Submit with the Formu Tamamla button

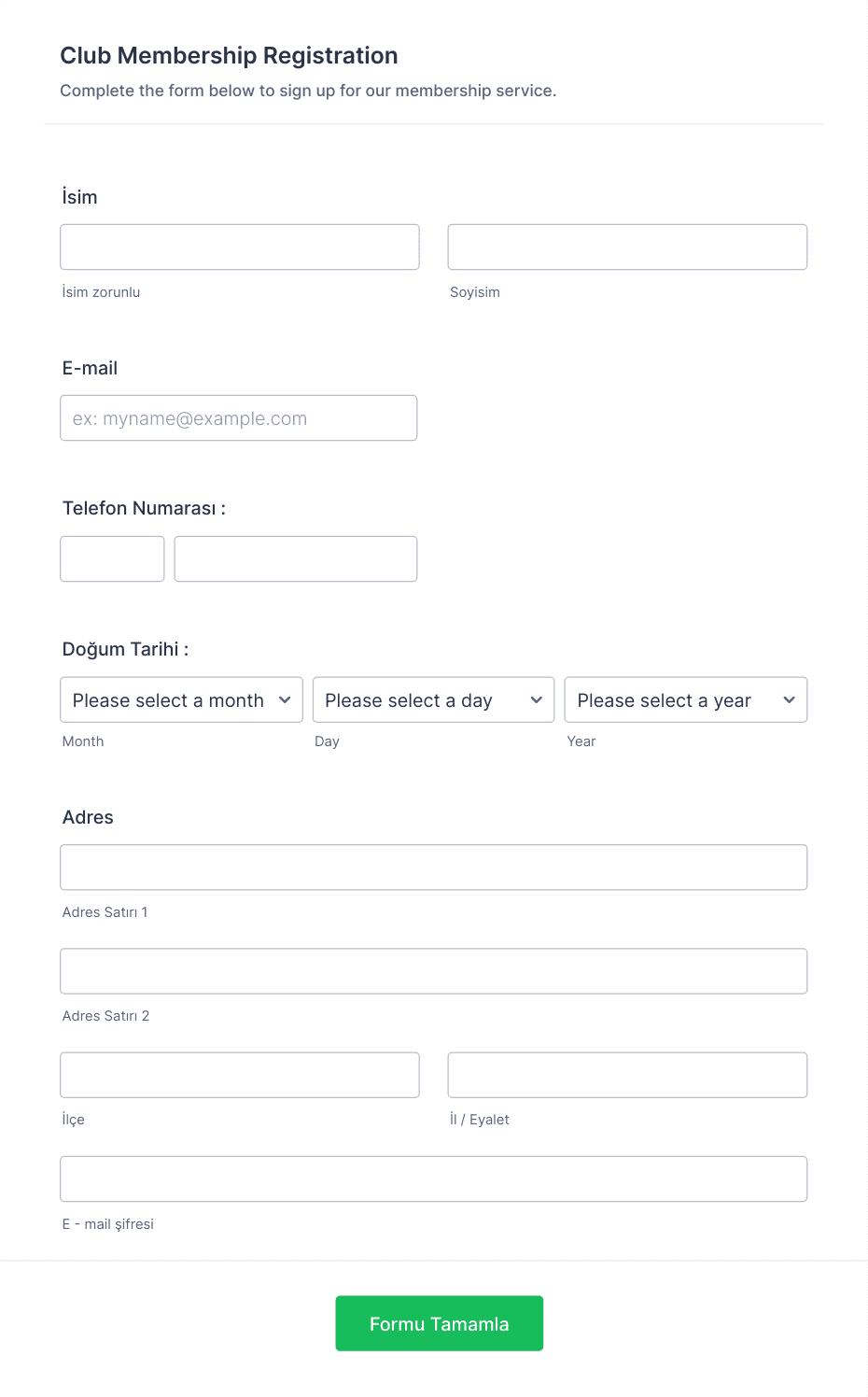click(x=439, y=1323)
